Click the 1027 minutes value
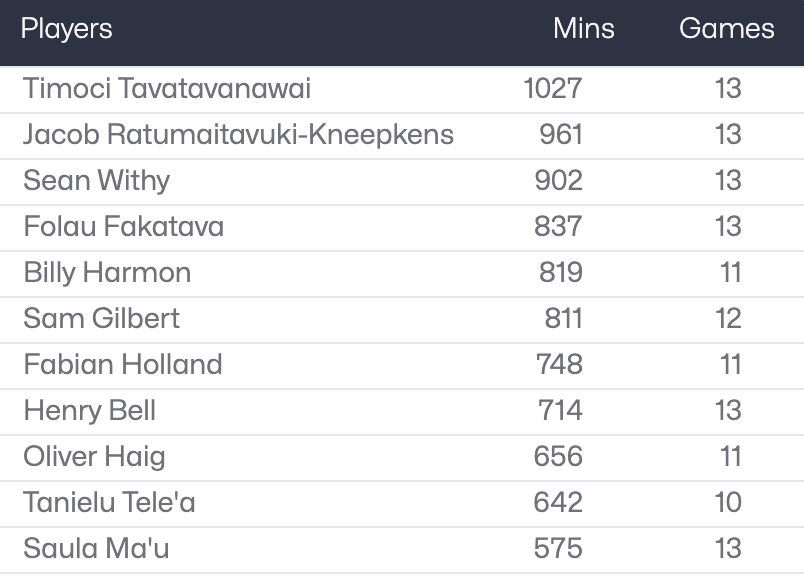Image resolution: width=804 pixels, height=576 pixels. [x=553, y=89]
